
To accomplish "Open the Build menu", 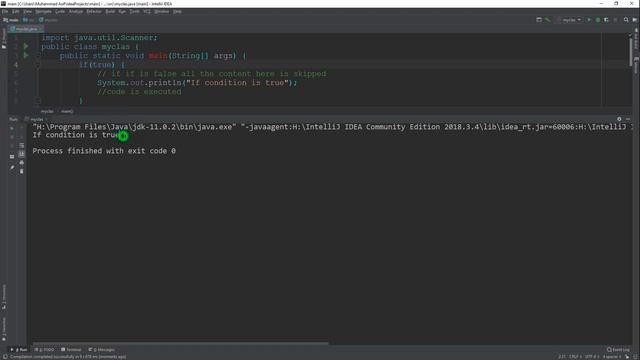I will pyautogui.click(x=110, y=11).
